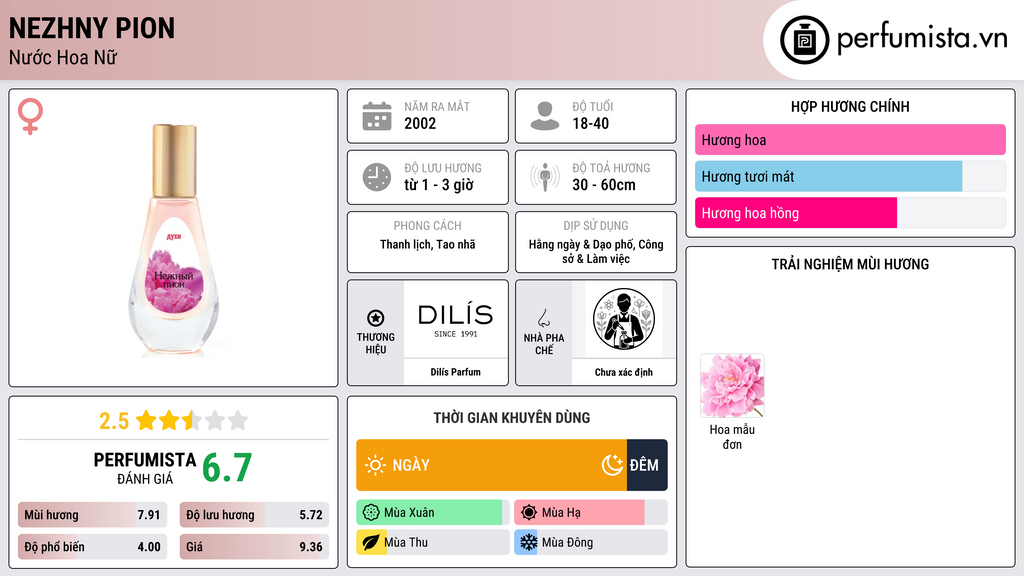Screen dimensions: 1024x576
Task: Click the Chưa xác định perfumer label
Action: [624, 372]
